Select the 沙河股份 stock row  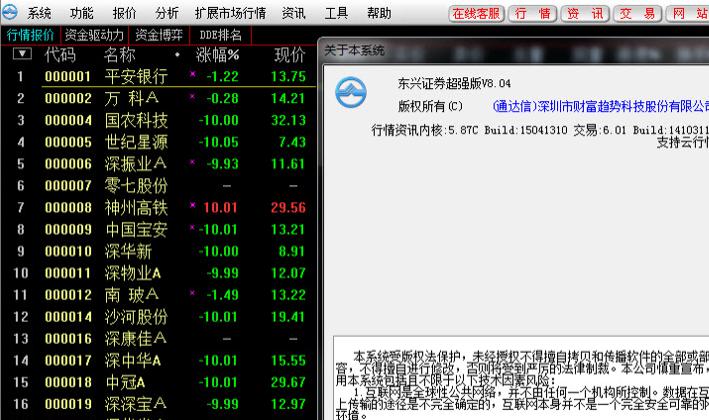[x=158, y=316]
